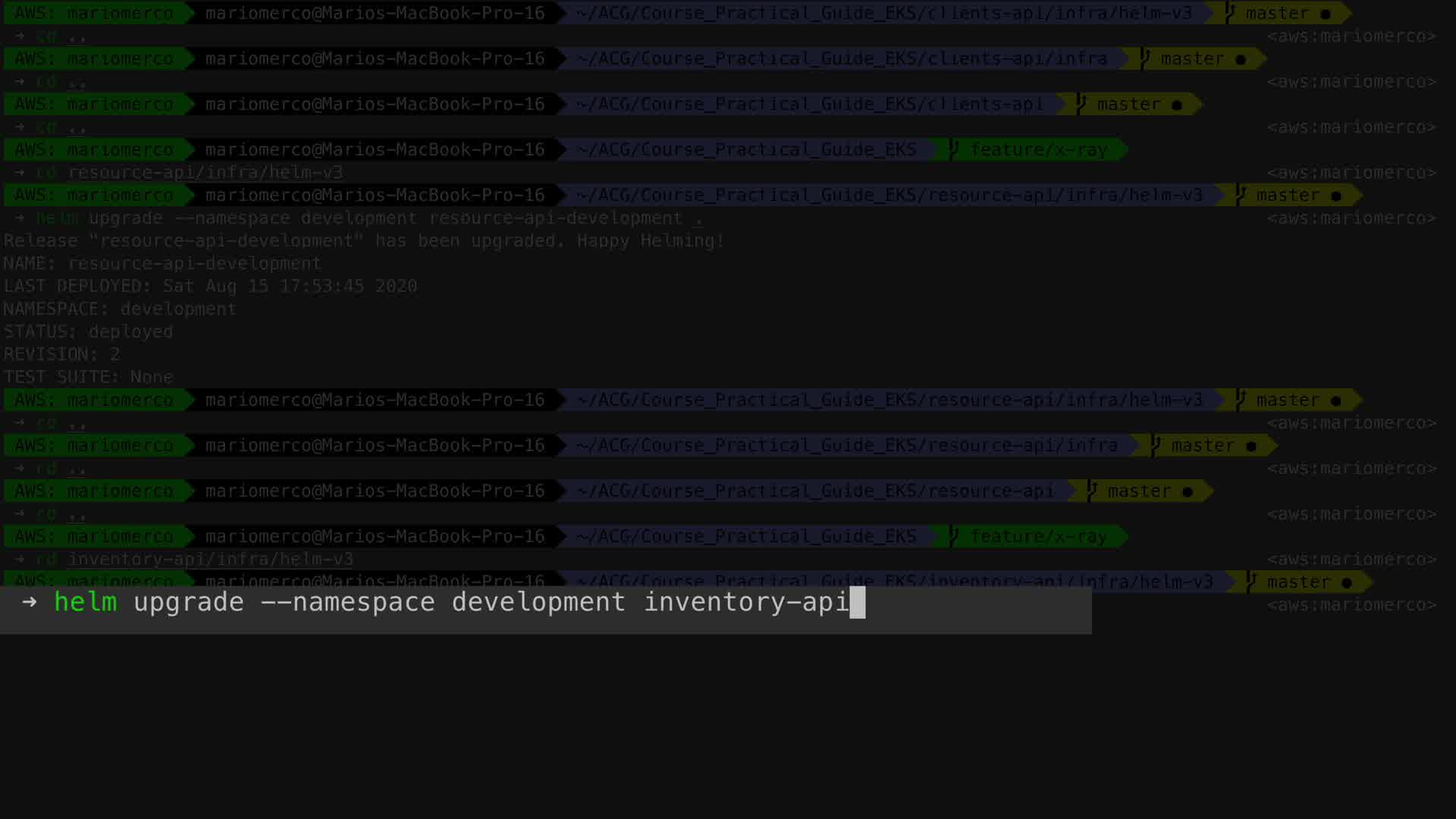1456x819 pixels.
Task: Click the block cursor after inventory-api
Action: click(x=857, y=603)
